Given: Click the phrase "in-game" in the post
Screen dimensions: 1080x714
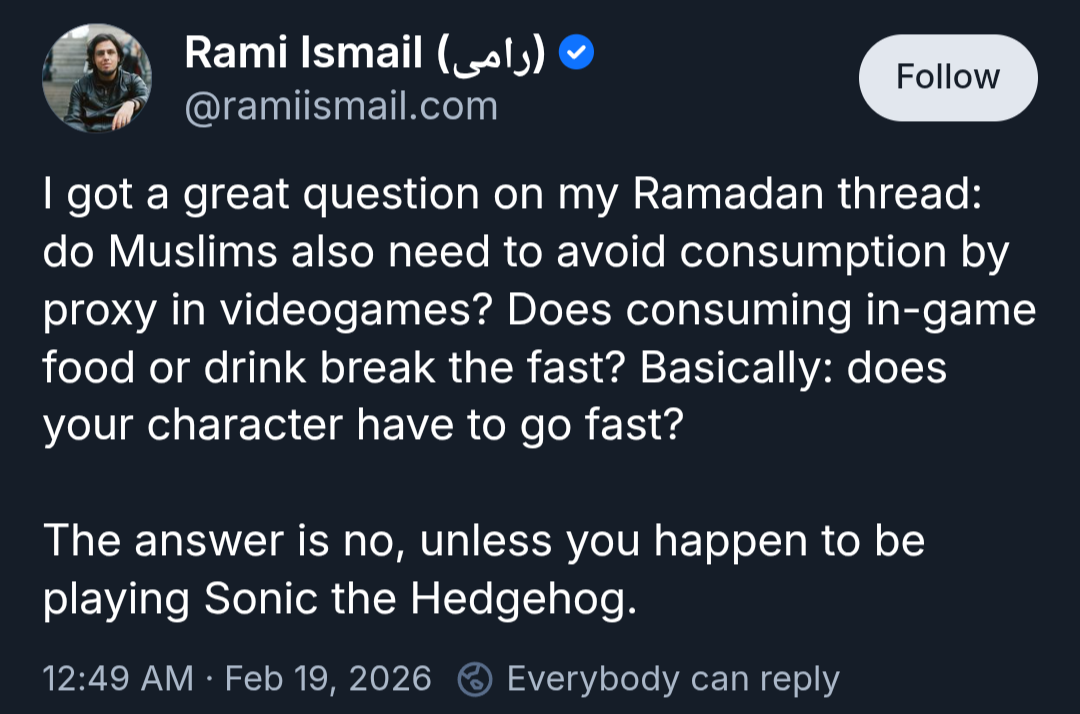Looking at the screenshot, I should coord(960,311).
